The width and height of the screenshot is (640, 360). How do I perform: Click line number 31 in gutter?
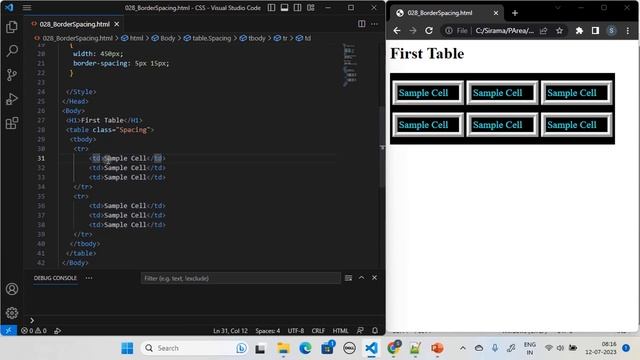coord(41,158)
